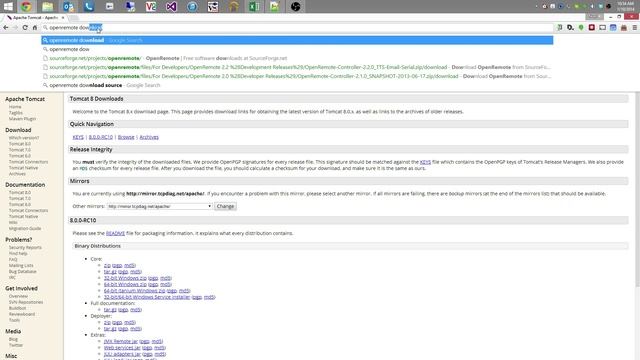Open Blog under Media
The width and height of the screenshot is (640, 360).
(x=13, y=339)
